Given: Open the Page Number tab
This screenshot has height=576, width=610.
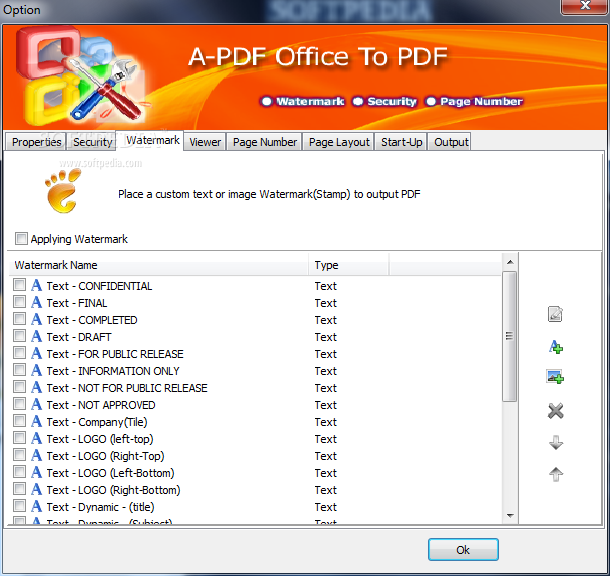Looking at the screenshot, I should 265,142.
